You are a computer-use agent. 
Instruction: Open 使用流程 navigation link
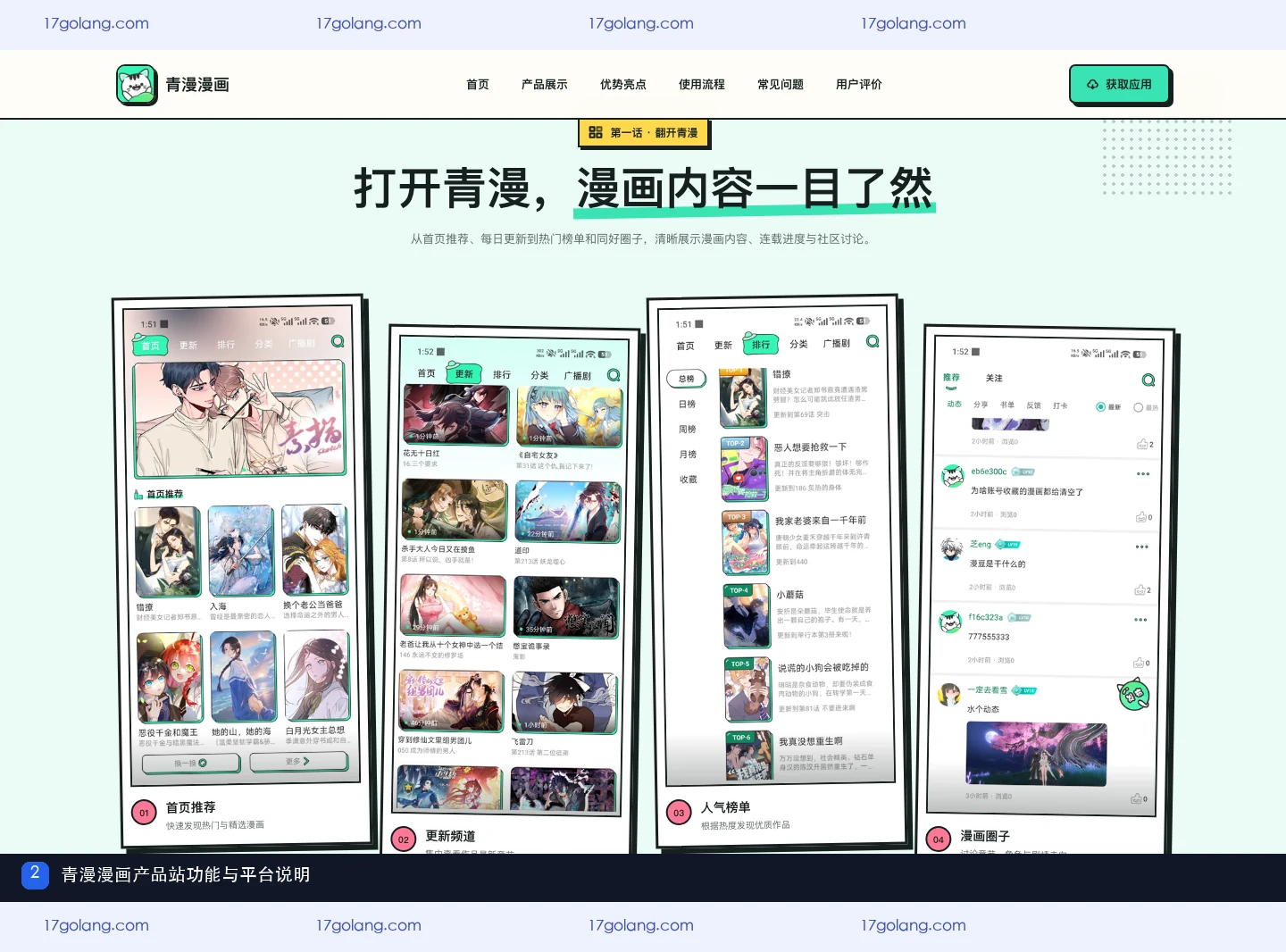(702, 84)
